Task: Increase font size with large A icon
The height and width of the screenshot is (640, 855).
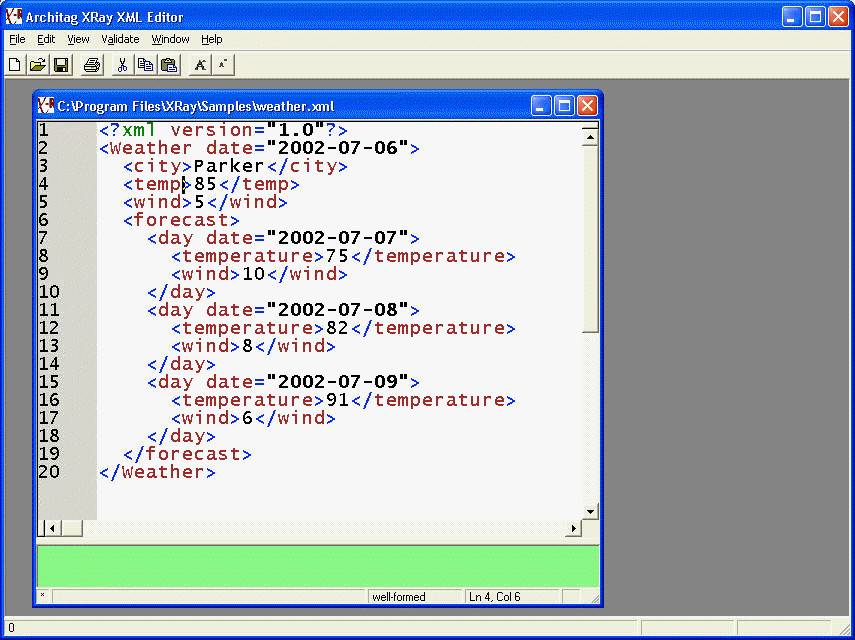Action: (200, 65)
